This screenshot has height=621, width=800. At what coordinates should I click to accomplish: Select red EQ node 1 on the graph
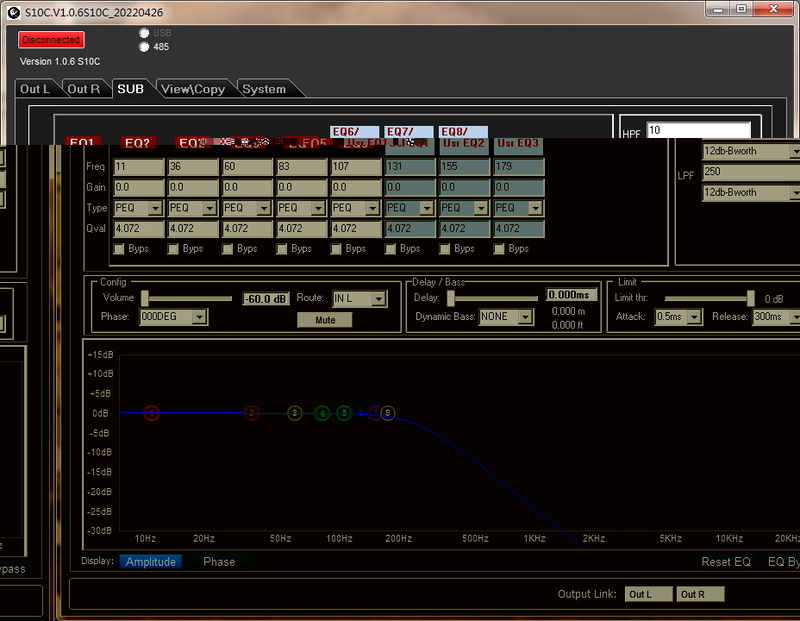coord(152,413)
